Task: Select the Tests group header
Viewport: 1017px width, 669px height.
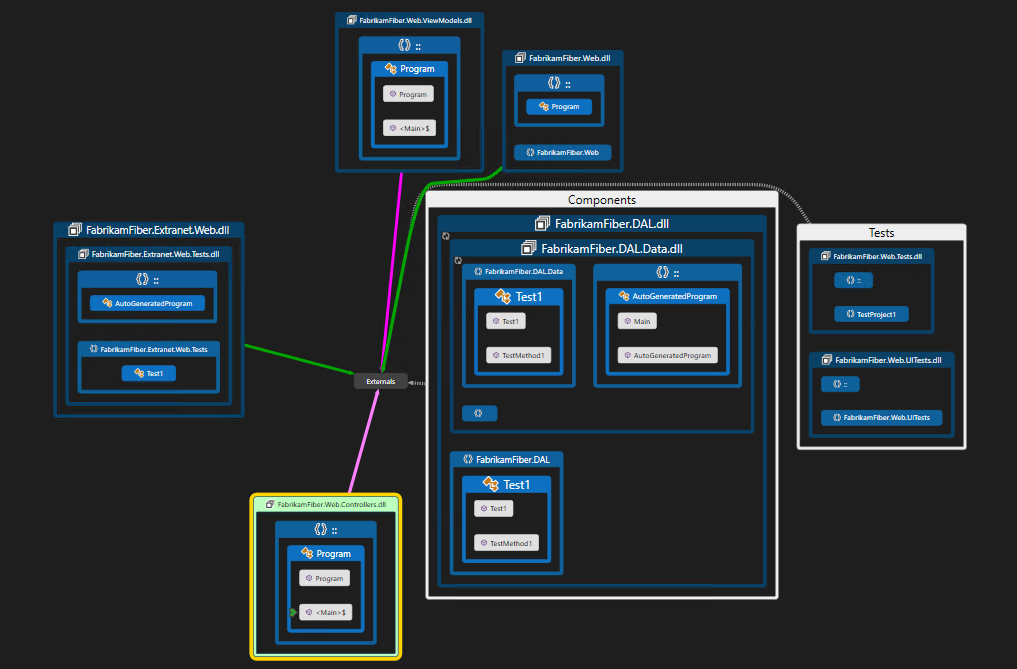Action: pyautogui.click(x=881, y=232)
